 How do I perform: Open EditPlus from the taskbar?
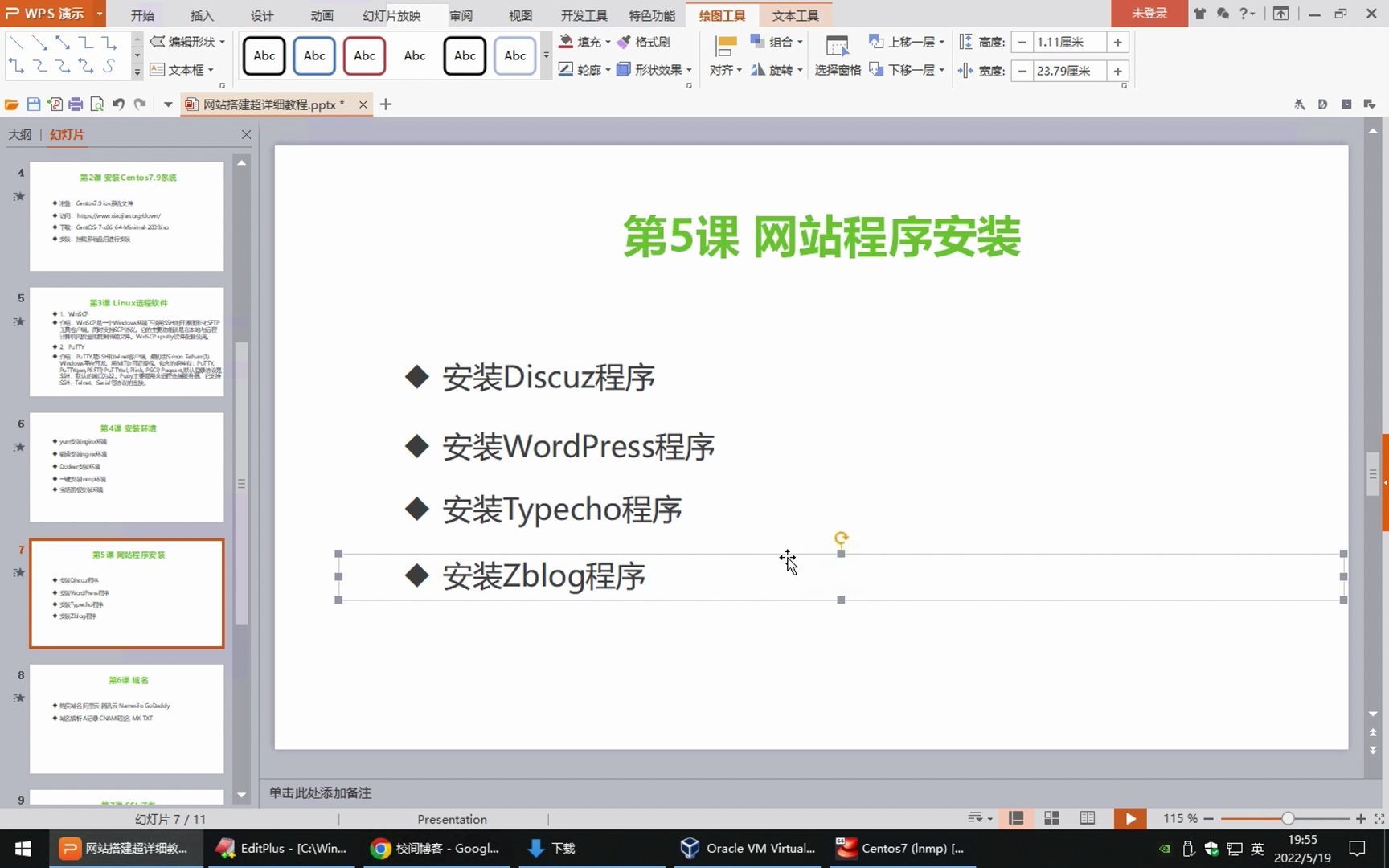point(280,848)
